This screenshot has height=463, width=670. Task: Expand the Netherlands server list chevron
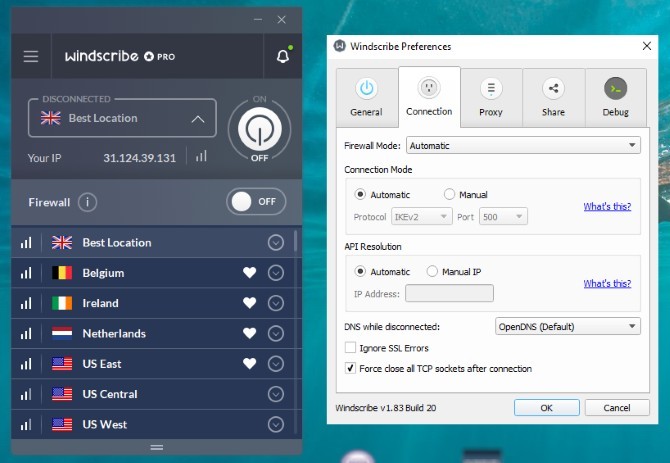pyautogui.click(x=276, y=333)
